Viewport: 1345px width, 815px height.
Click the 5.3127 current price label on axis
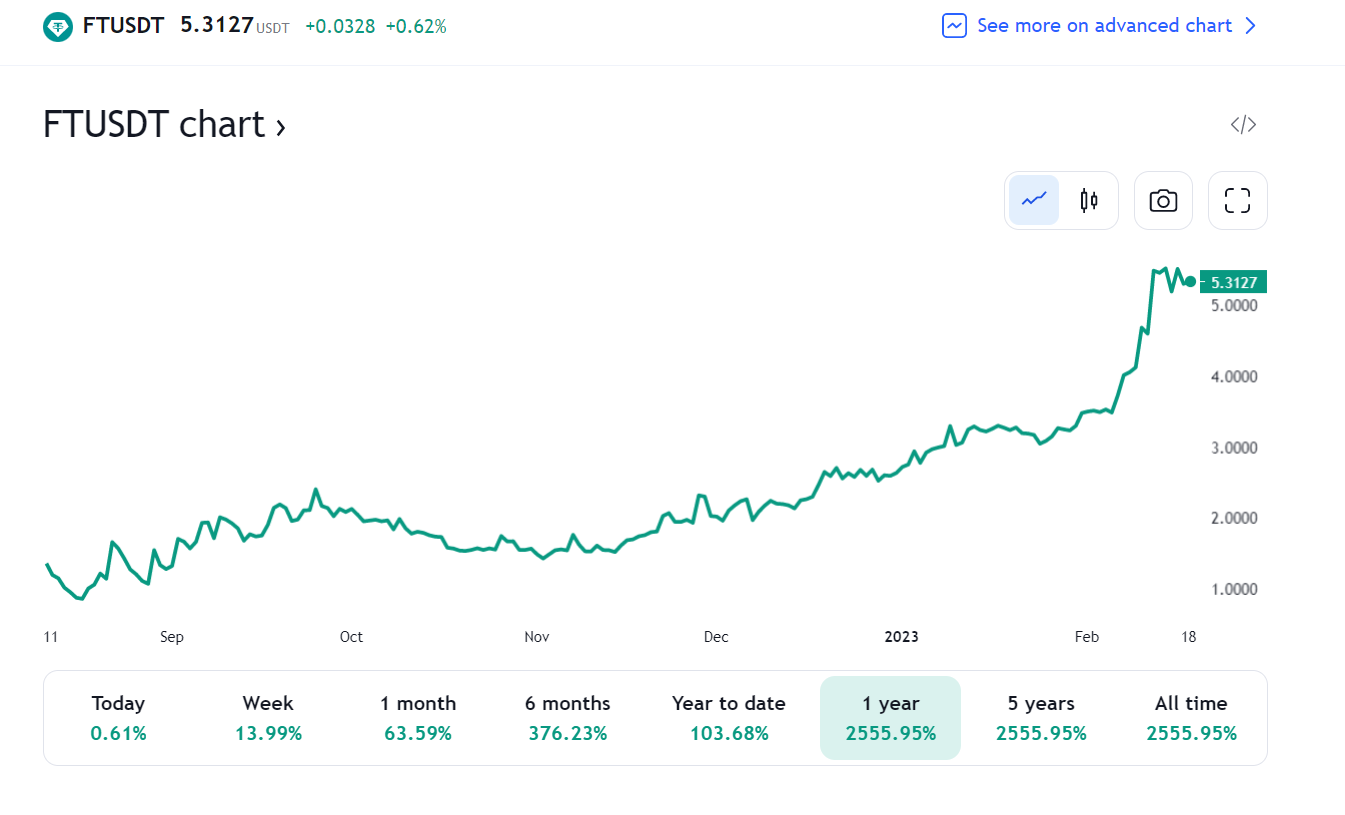point(1233,282)
